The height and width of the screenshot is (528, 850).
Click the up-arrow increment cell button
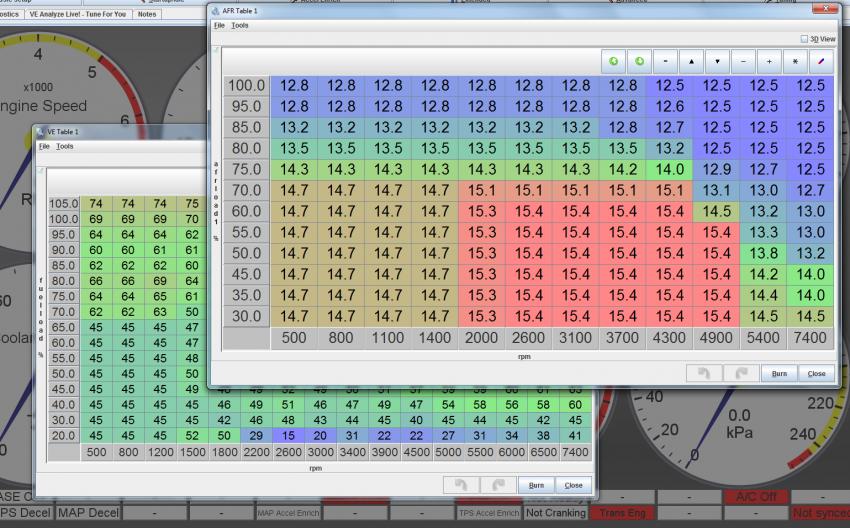[692, 61]
